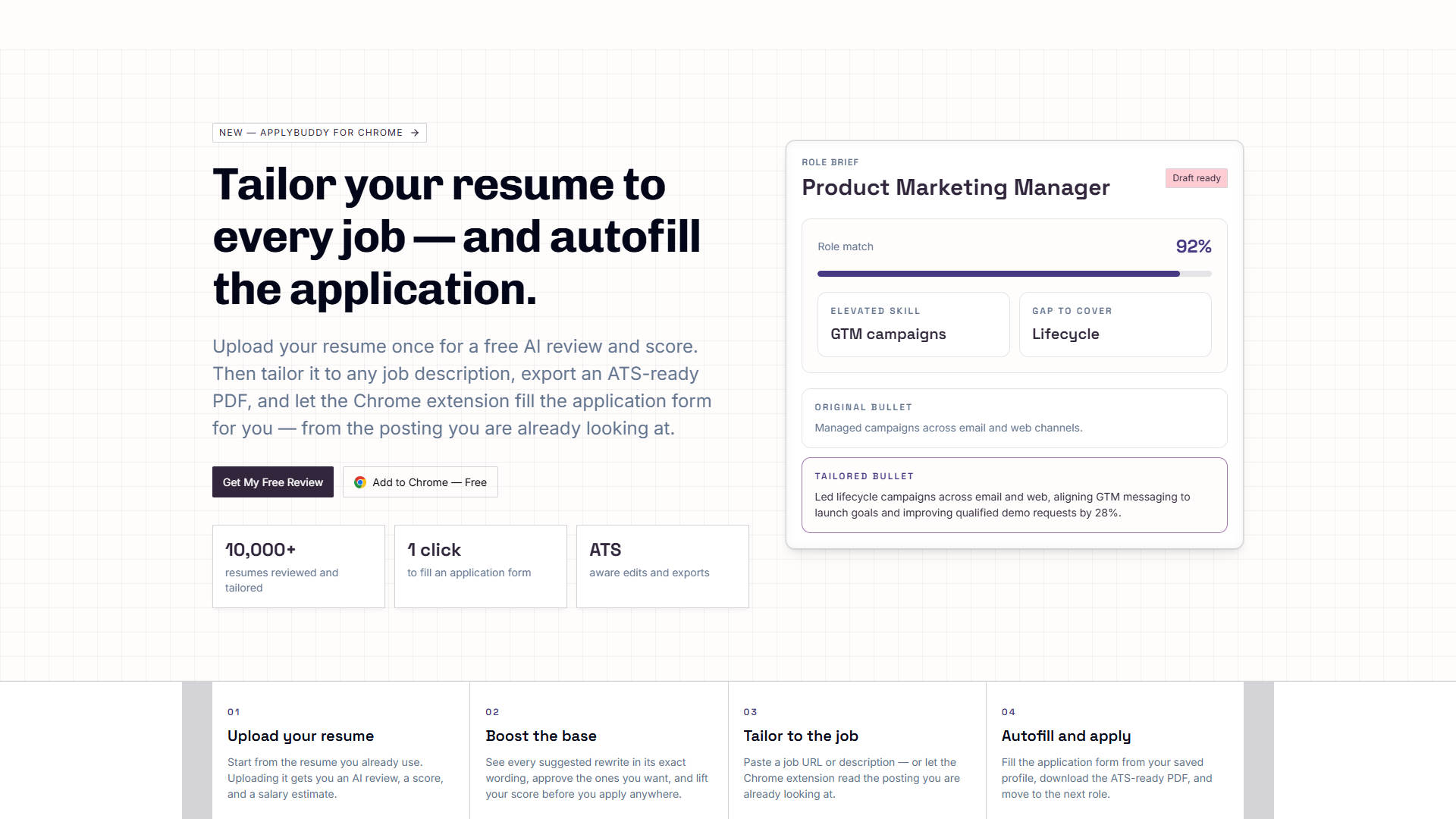Click Product Marketing Manager heading
Image resolution: width=1456 pixels, height=819 pixels.
955,187
